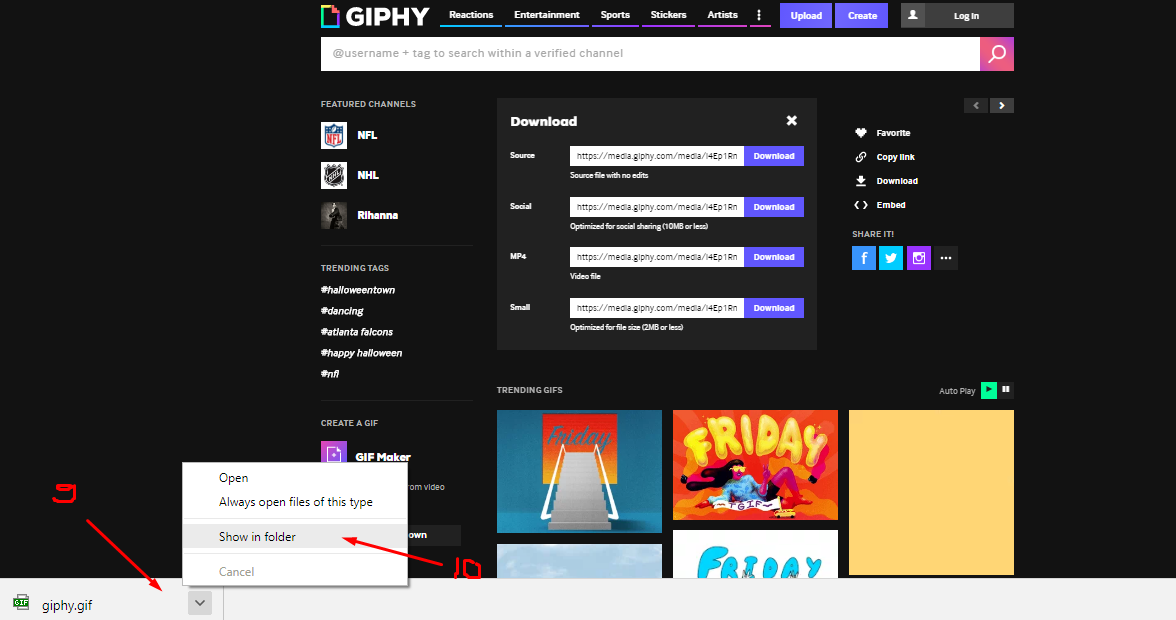1176x620 pixels.
Task: Download the Social optimized version
Action: [x=774, y=207]
